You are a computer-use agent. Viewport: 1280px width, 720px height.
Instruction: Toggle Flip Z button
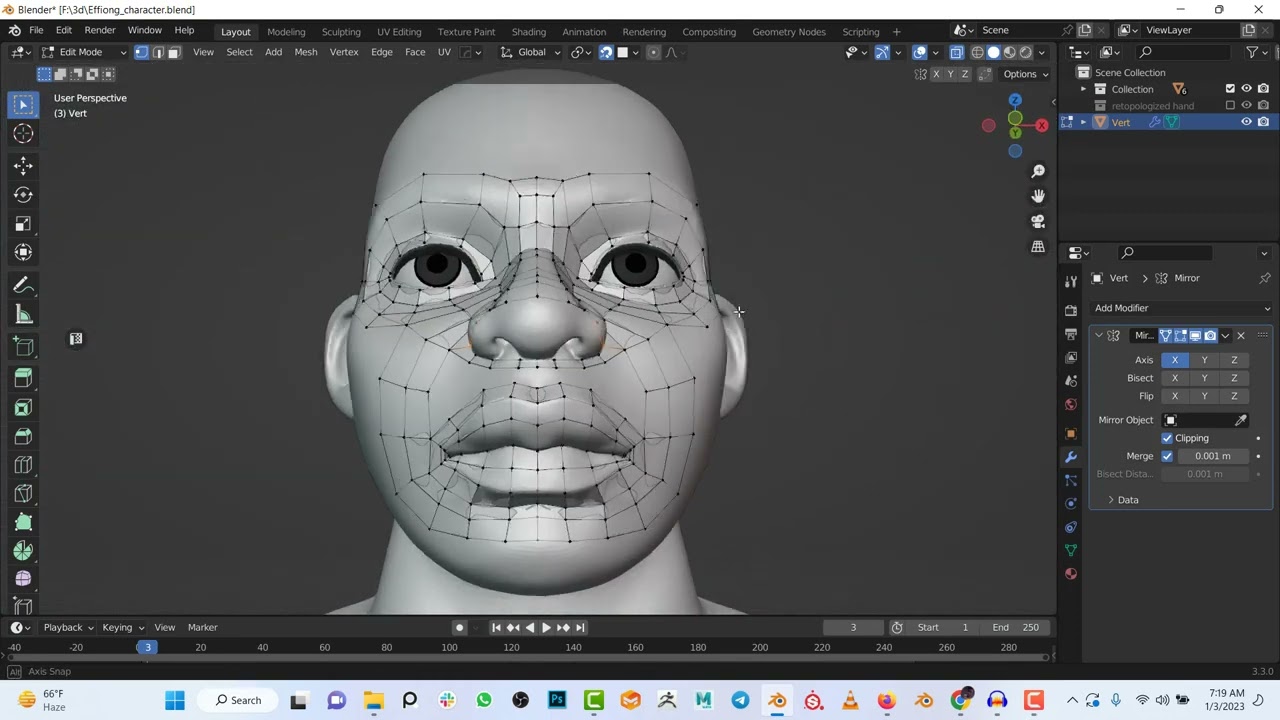click(1234, 396)
